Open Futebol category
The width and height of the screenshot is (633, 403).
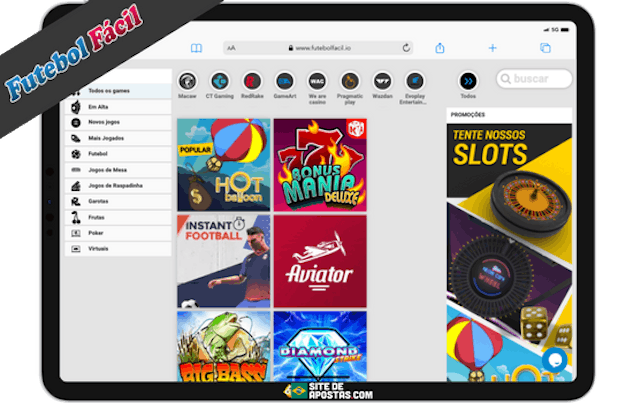tap(118, 154)
